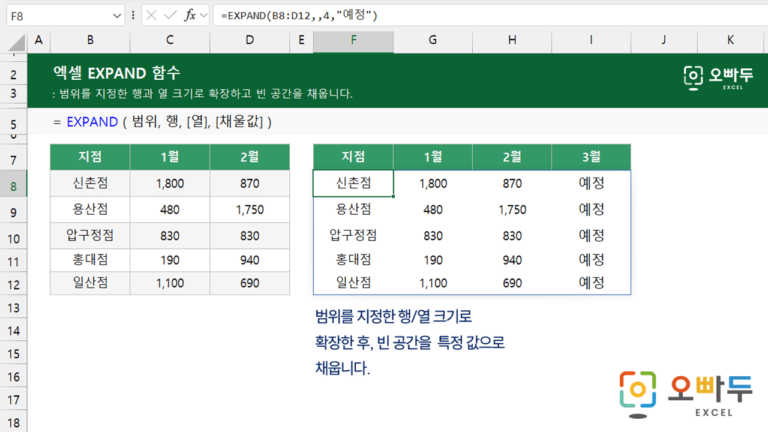Select column J header
The width and height of the screenshot is (768, 432).
(664, 40)
